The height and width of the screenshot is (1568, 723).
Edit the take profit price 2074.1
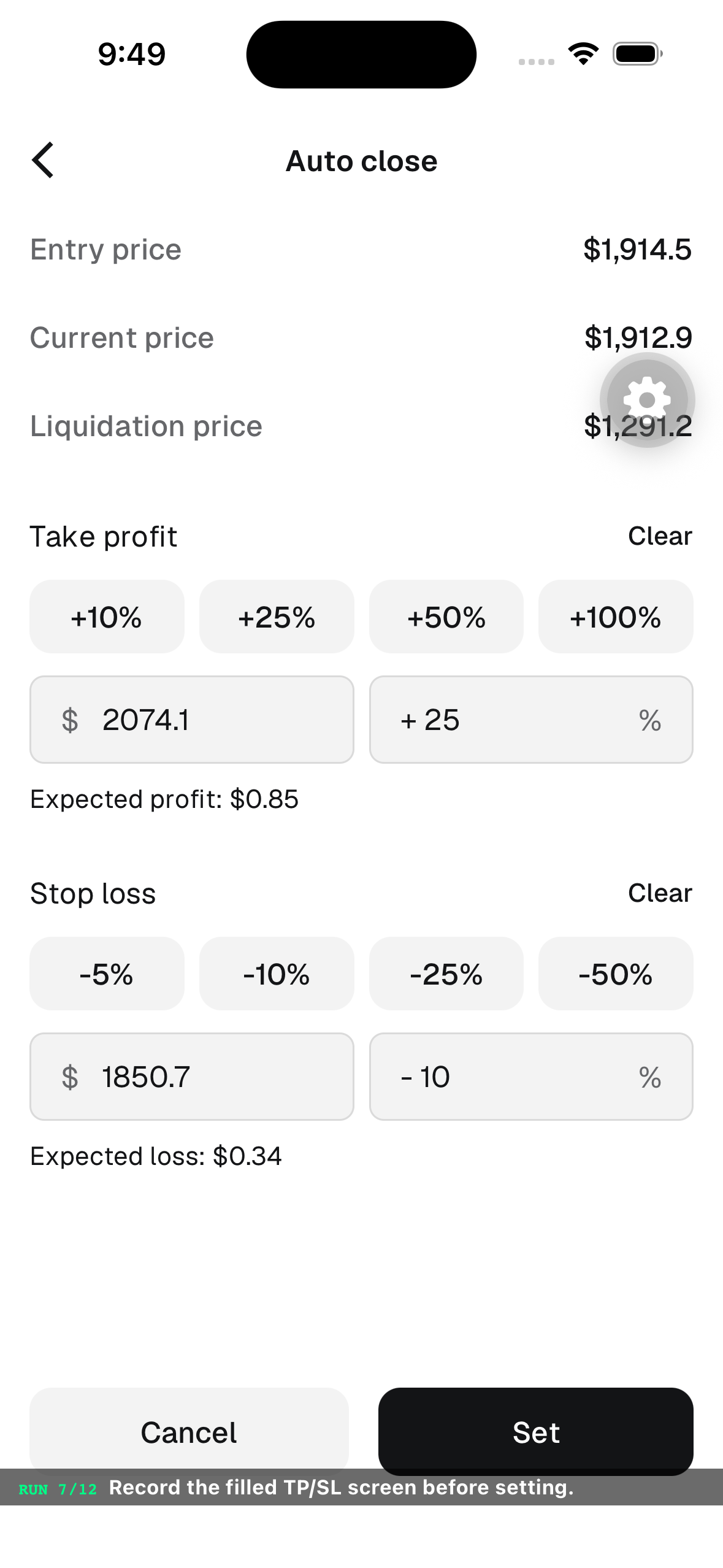(192, 720)
